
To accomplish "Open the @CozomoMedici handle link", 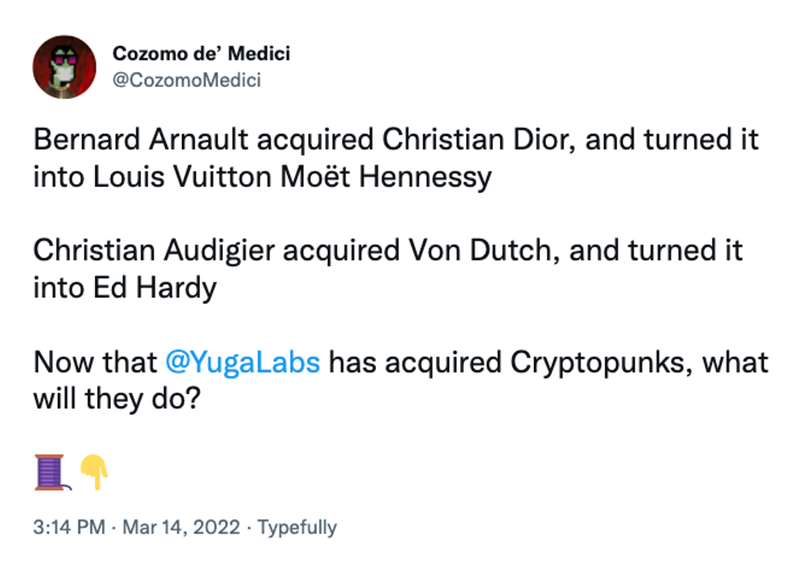I will pos(187,80).
